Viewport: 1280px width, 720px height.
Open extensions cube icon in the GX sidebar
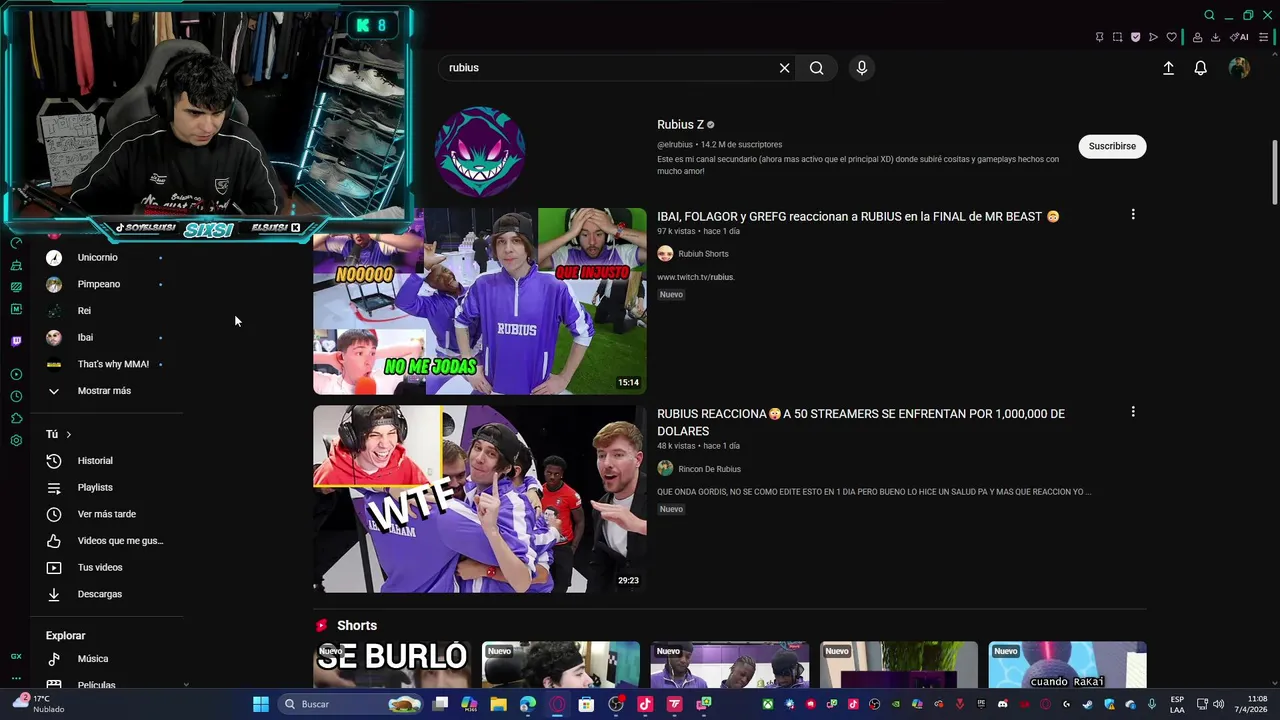tap(16, 418)
